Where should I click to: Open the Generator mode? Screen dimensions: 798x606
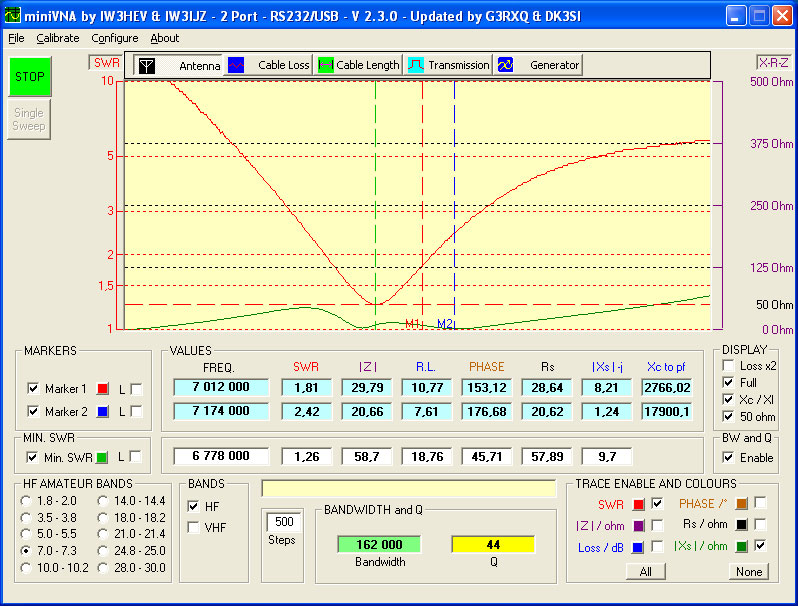[539, 65]
